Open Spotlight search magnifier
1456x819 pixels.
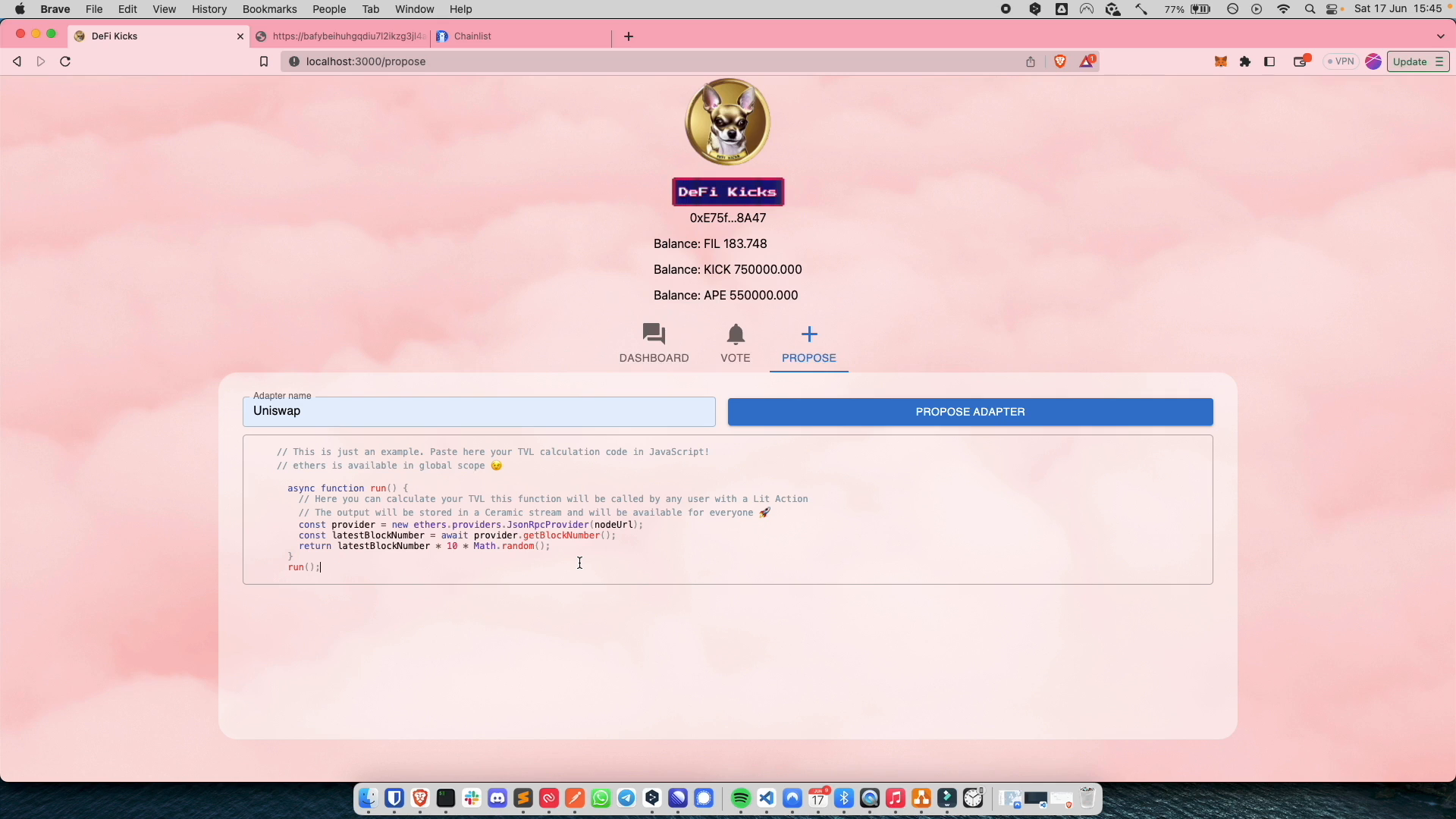pos(1310,9)
